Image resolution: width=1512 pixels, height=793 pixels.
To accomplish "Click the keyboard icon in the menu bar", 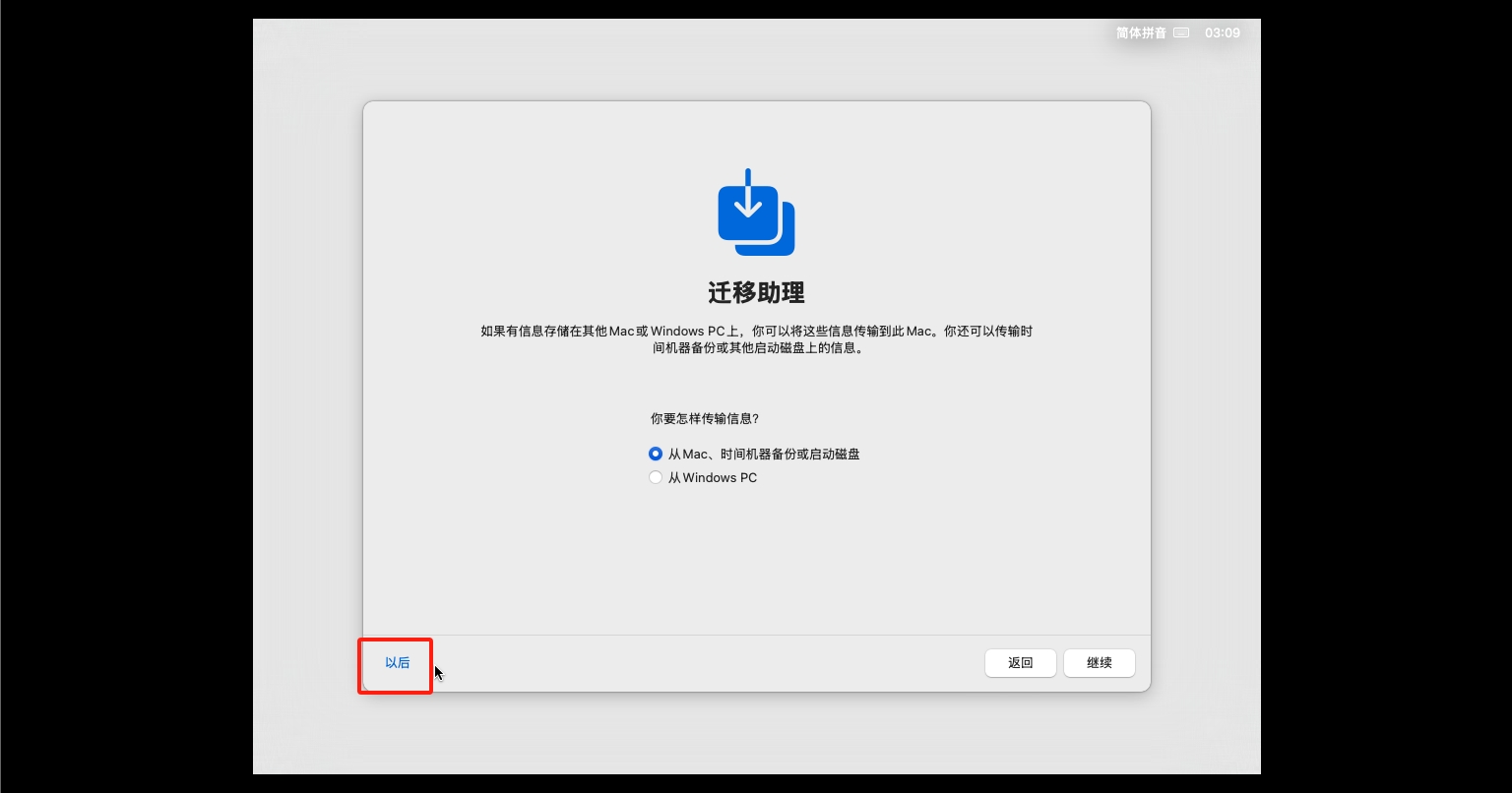I will click(1182, 33).
